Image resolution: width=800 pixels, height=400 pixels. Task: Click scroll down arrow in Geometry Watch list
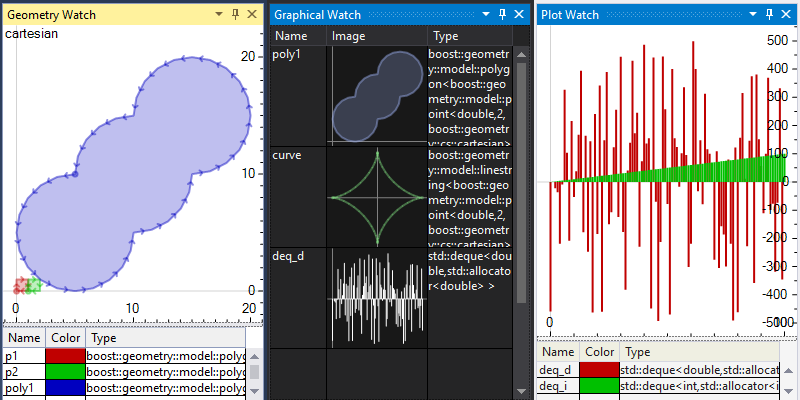pos(254,391)
